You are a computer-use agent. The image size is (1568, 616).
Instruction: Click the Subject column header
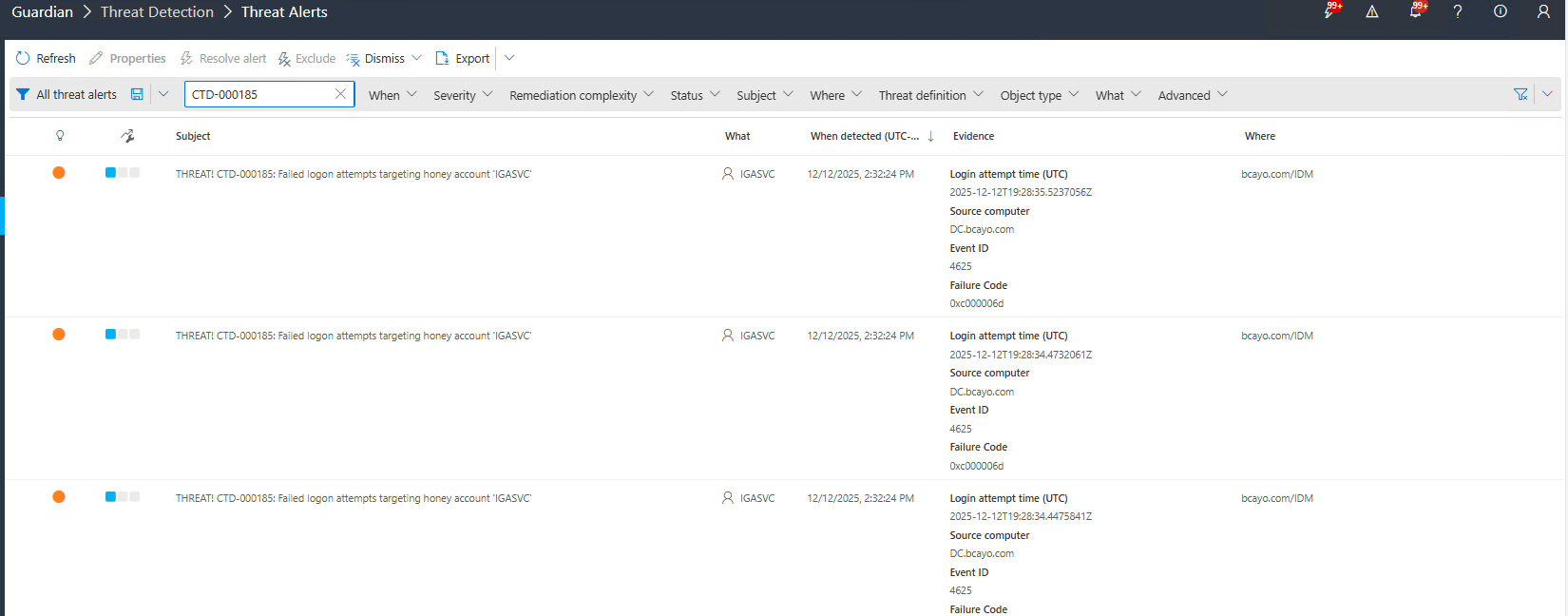point(193,136)
